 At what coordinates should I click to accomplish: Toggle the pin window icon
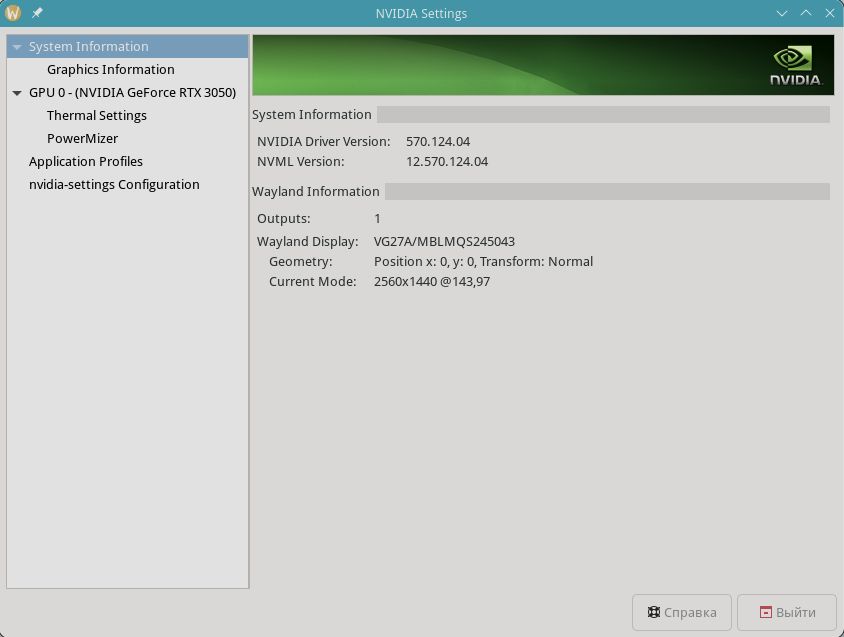click(37, 13)
